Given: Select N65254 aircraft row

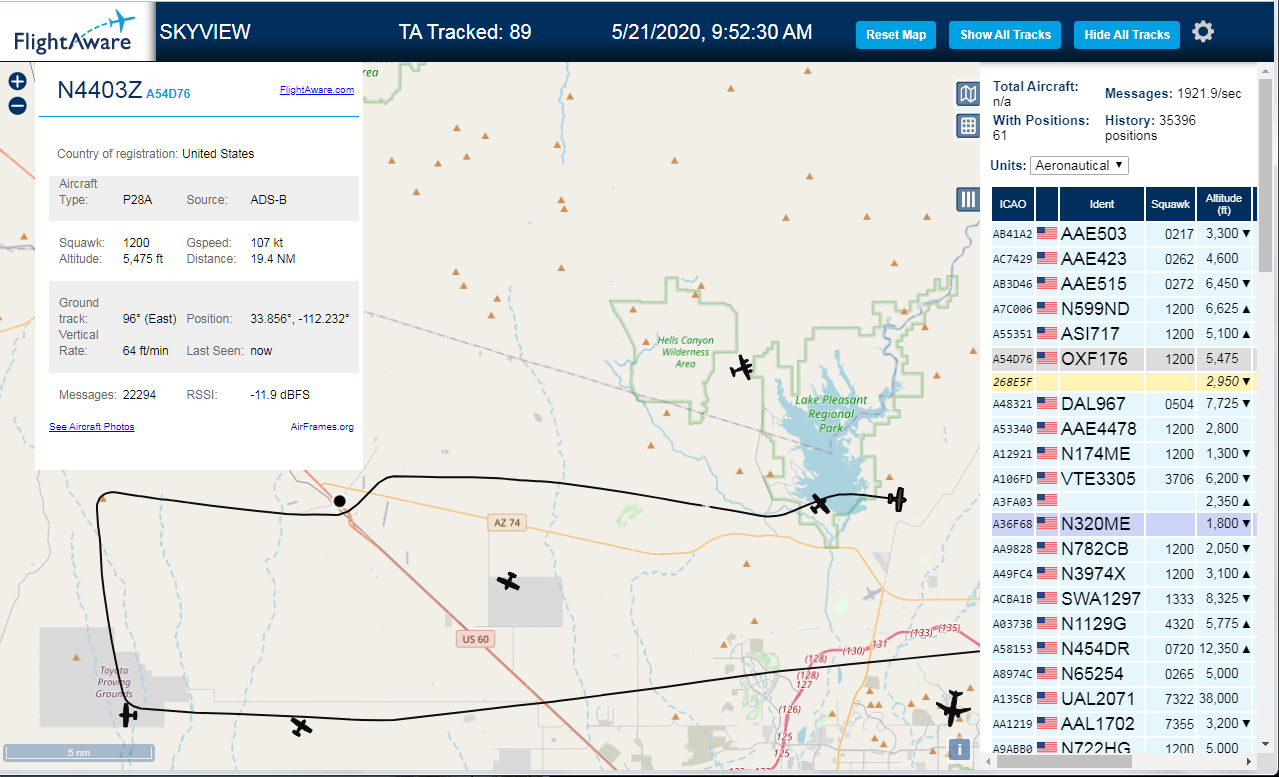Looking at the screenshot, I should click(x=1122, y=673).
